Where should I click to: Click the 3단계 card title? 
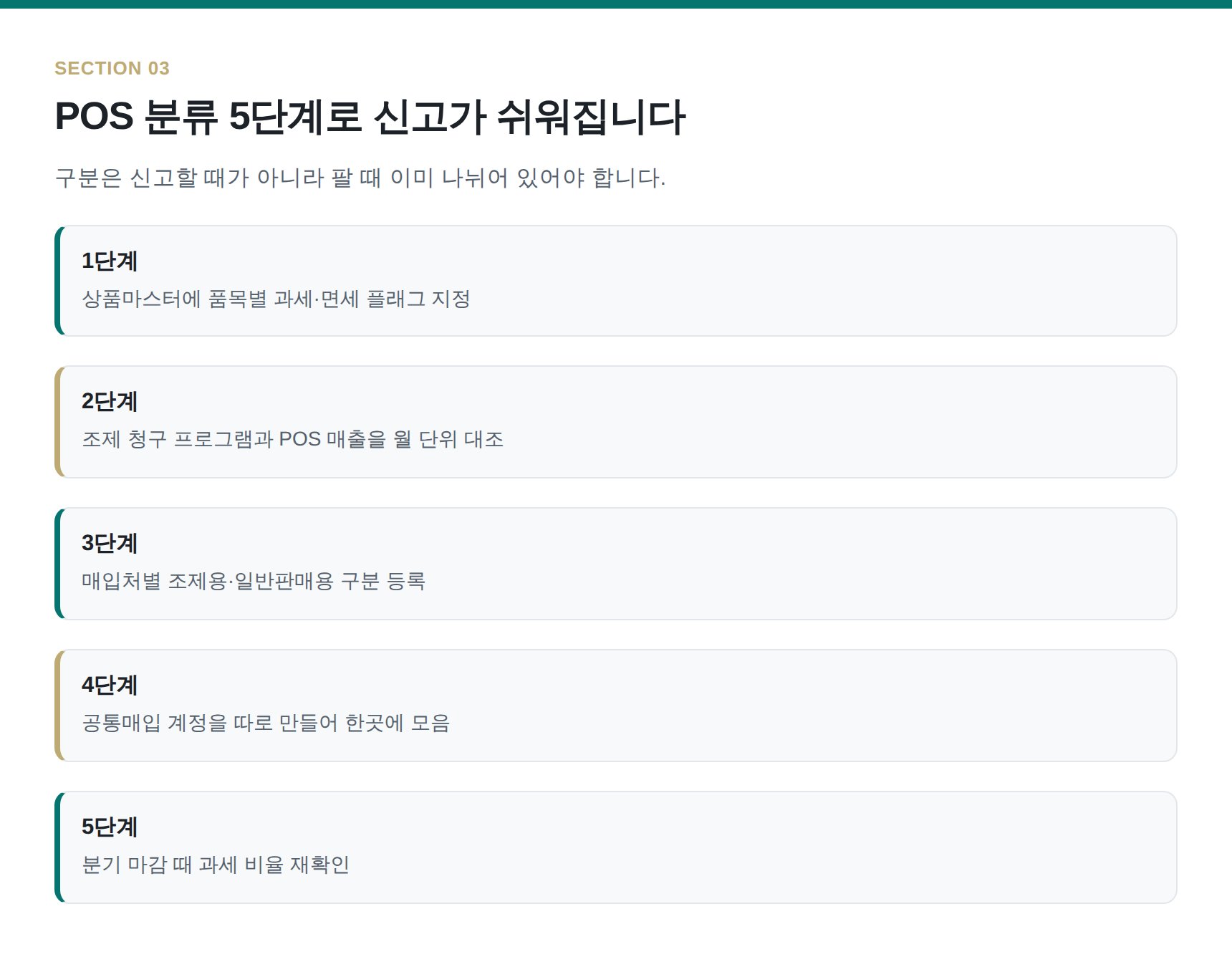point(109,543)
